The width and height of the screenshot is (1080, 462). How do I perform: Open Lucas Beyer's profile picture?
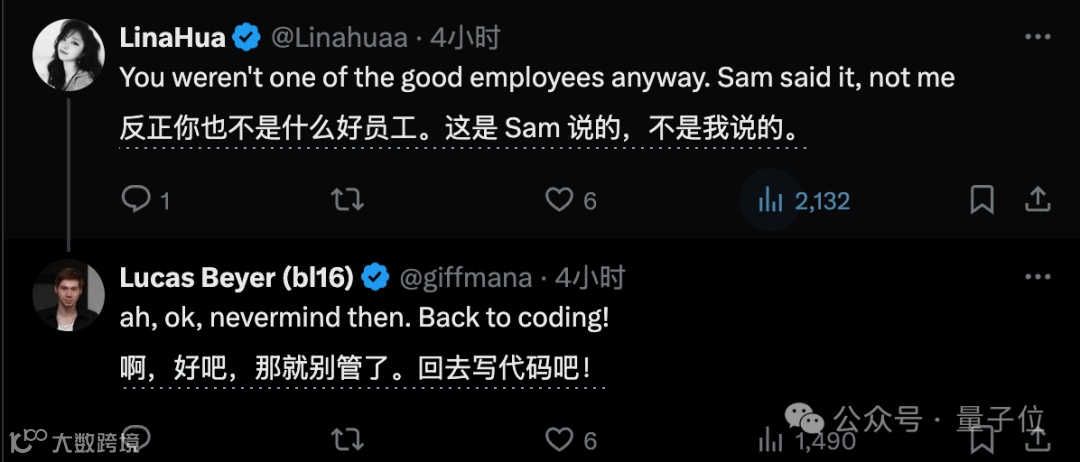tap(68, 295)
